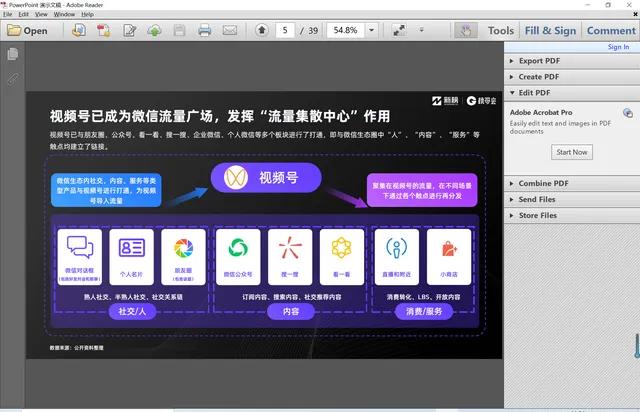Click the Adobe Acrobat Pro icon
Viewport: 640px width, 412px height.
click(628, 113)
